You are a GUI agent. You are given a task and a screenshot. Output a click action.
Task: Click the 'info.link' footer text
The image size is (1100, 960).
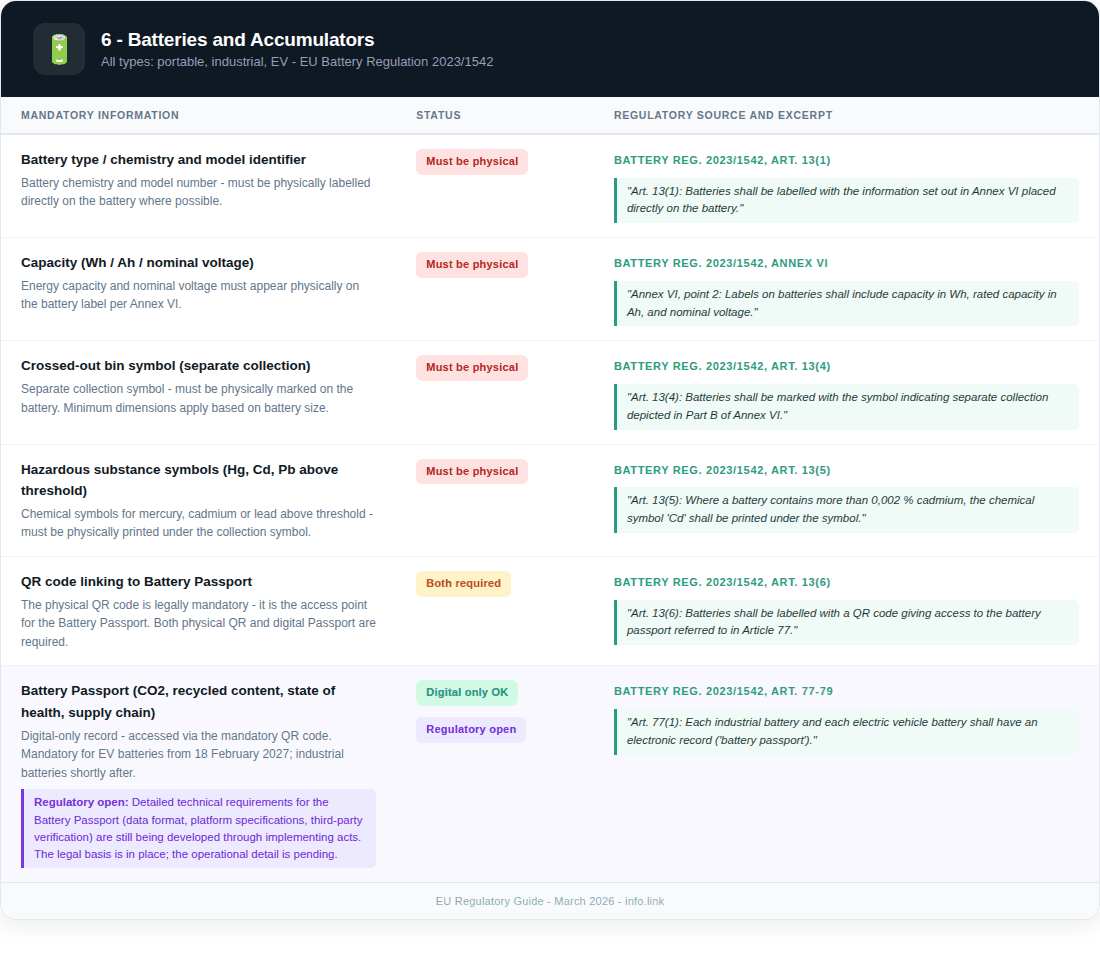[644, 901]
